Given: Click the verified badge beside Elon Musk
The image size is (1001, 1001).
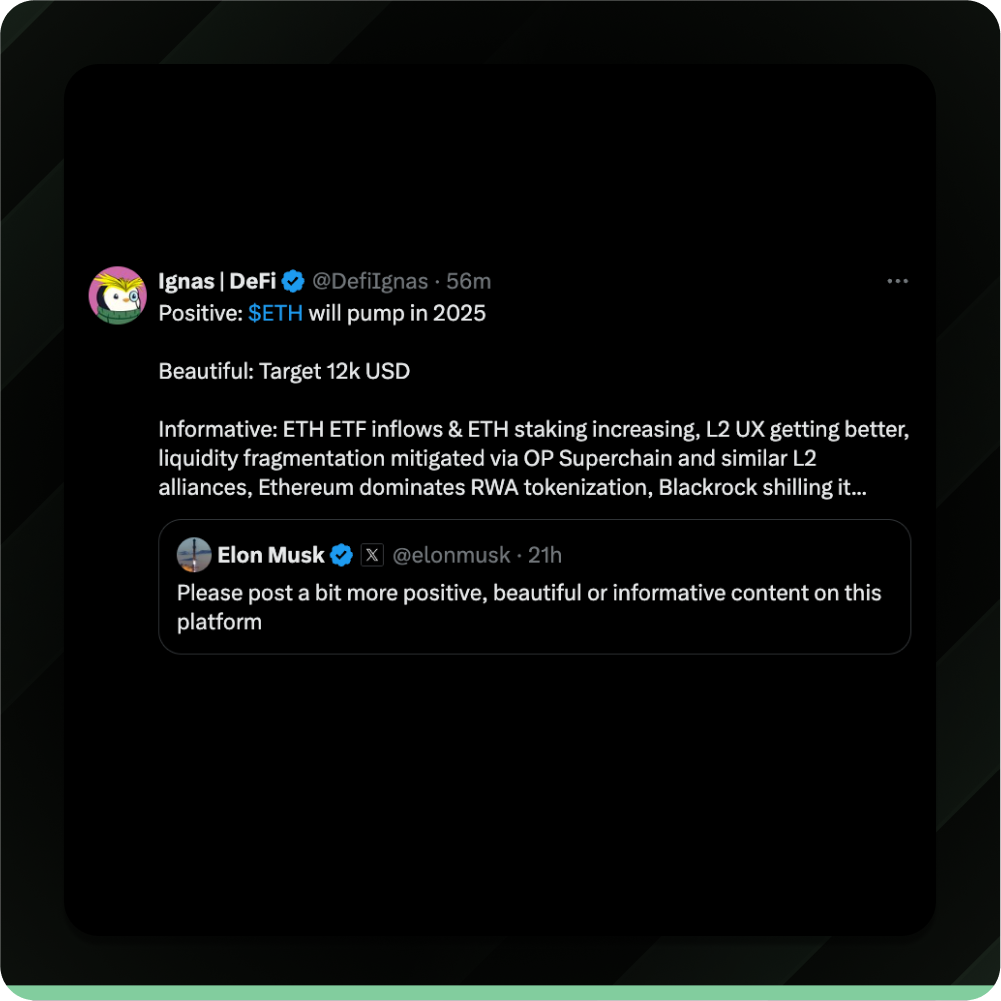Looking at the screenshot, I should pos(342,555).
